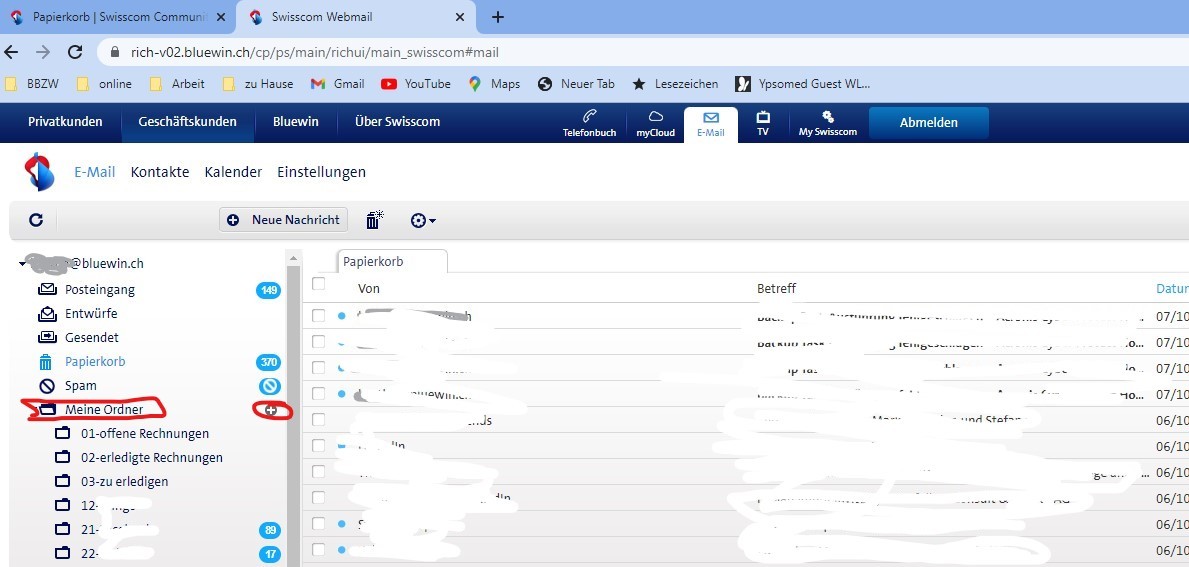Screen dimensions: 1189x567
Task: Click the Posteingang 149 unread badge
Action: tap(268, 290)
